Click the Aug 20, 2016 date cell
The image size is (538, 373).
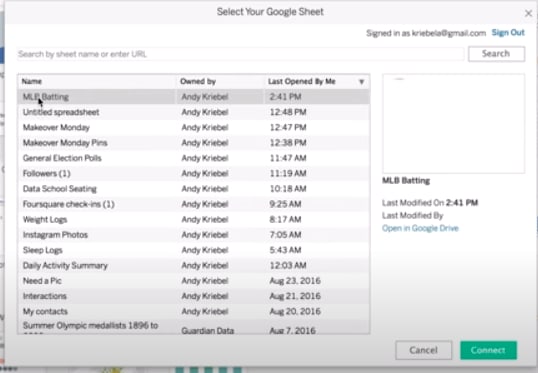[295, 312]
